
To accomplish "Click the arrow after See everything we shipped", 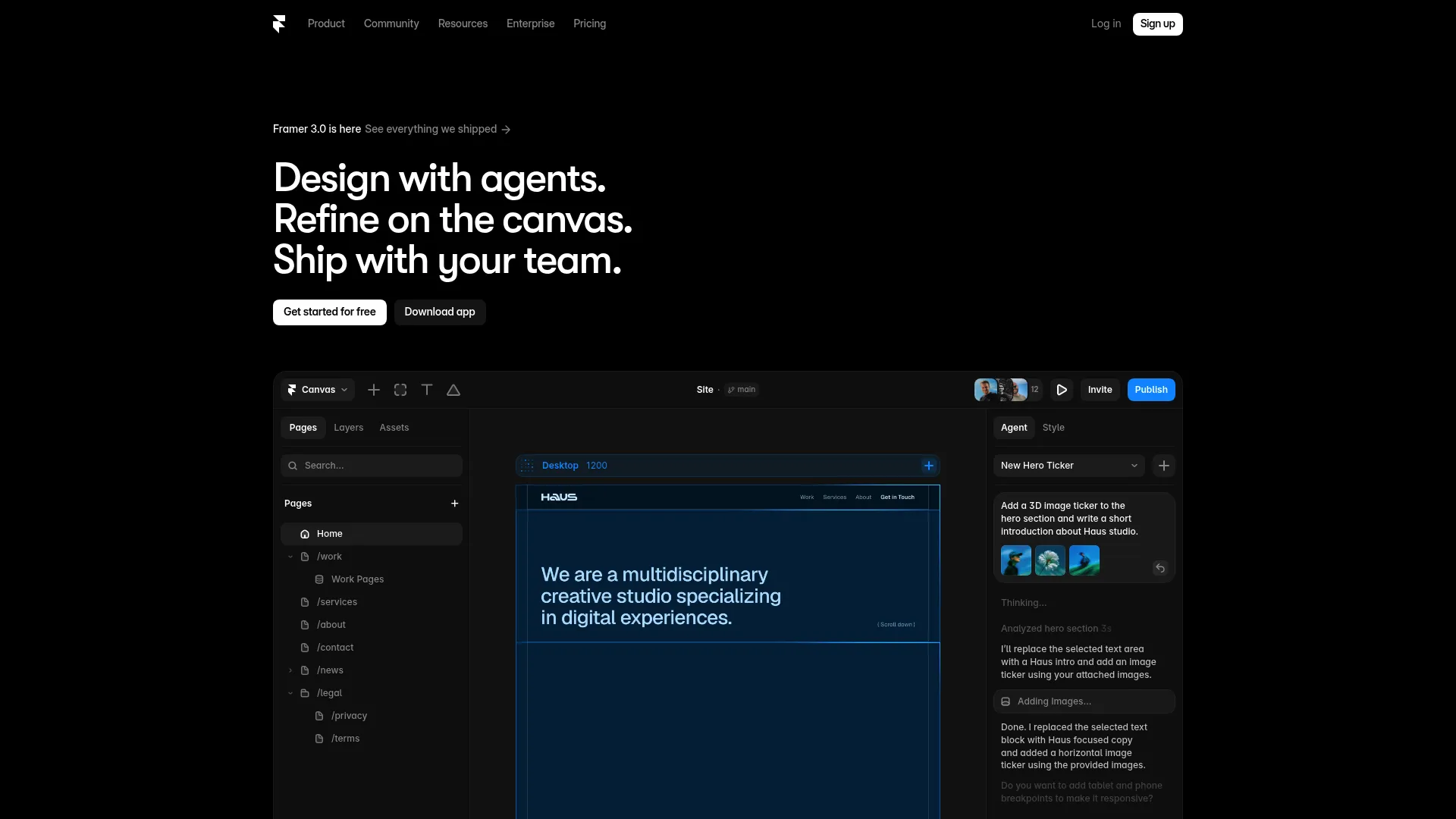I will point(506,130).
